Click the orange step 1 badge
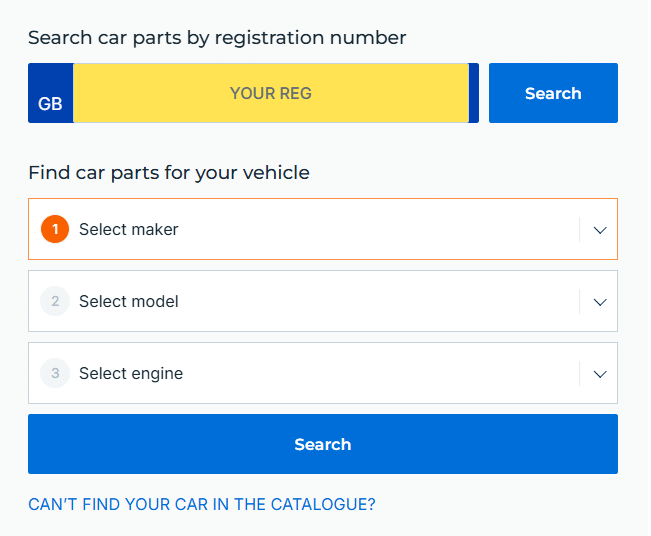 55,229
